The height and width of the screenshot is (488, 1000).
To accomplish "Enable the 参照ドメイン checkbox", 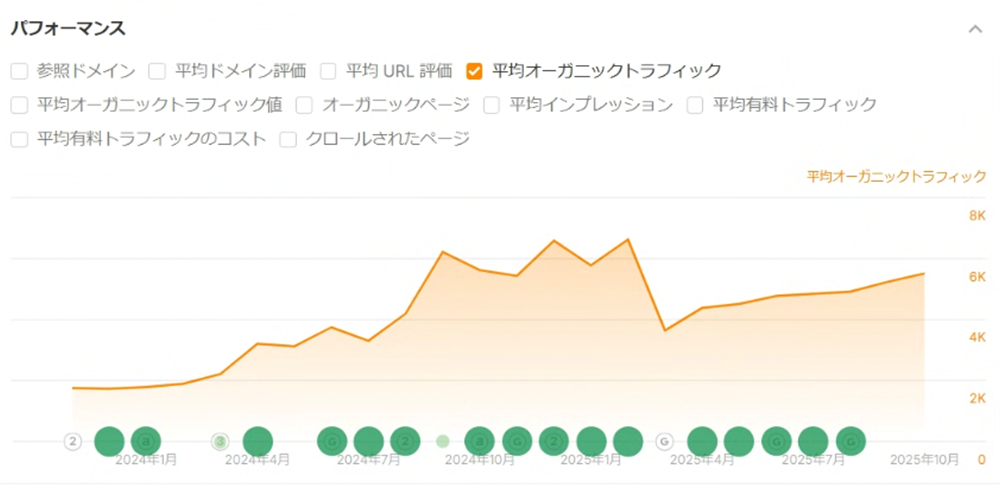I will pyautogui.click(x=19, y=71).
